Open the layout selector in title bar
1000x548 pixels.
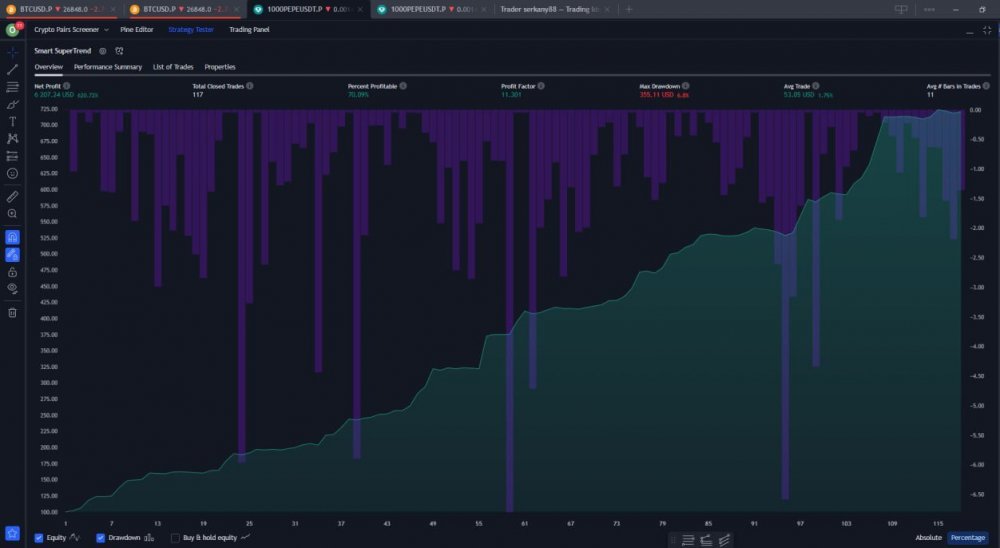click(x=901, y=10)
